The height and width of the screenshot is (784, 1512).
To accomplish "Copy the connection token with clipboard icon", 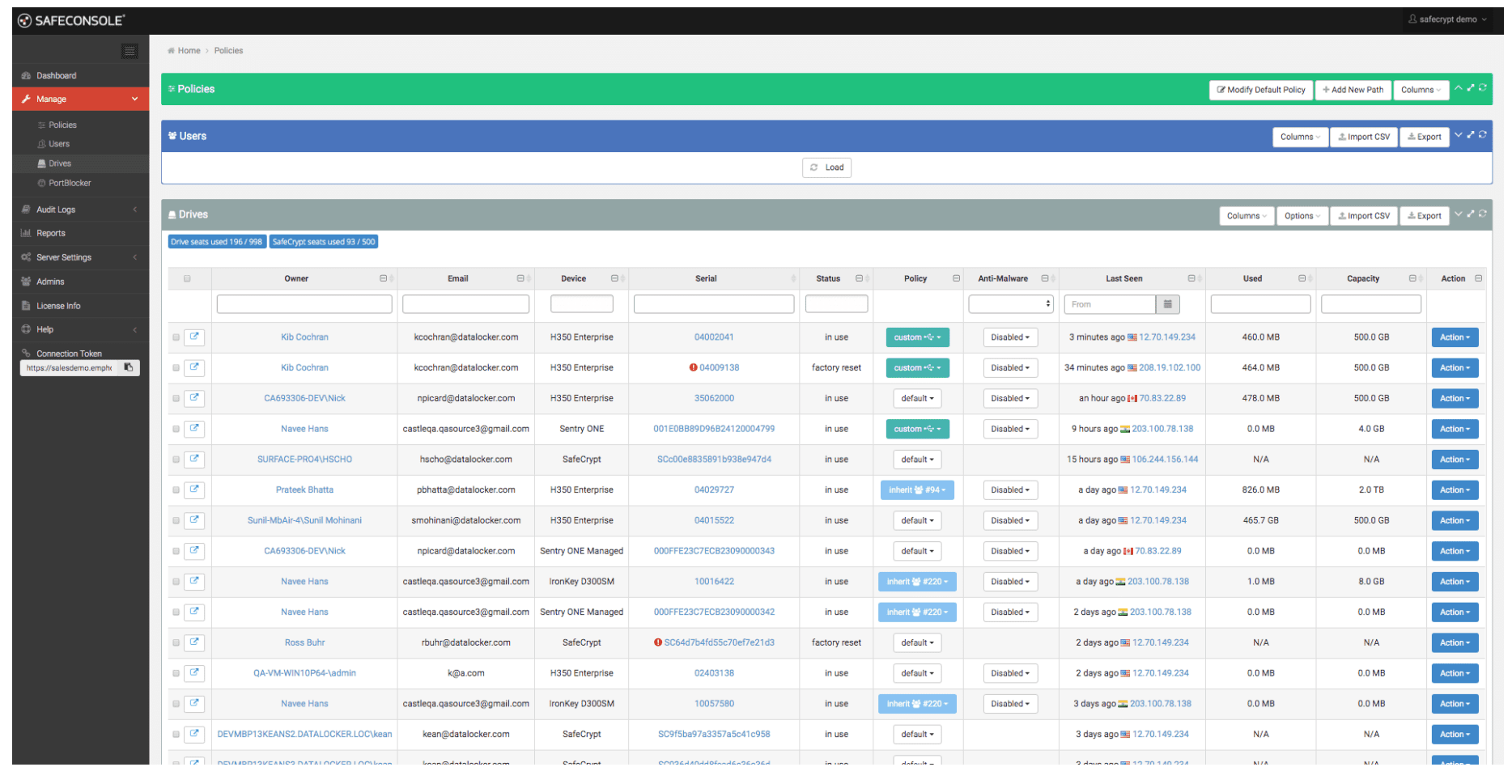I will (129, 368).
